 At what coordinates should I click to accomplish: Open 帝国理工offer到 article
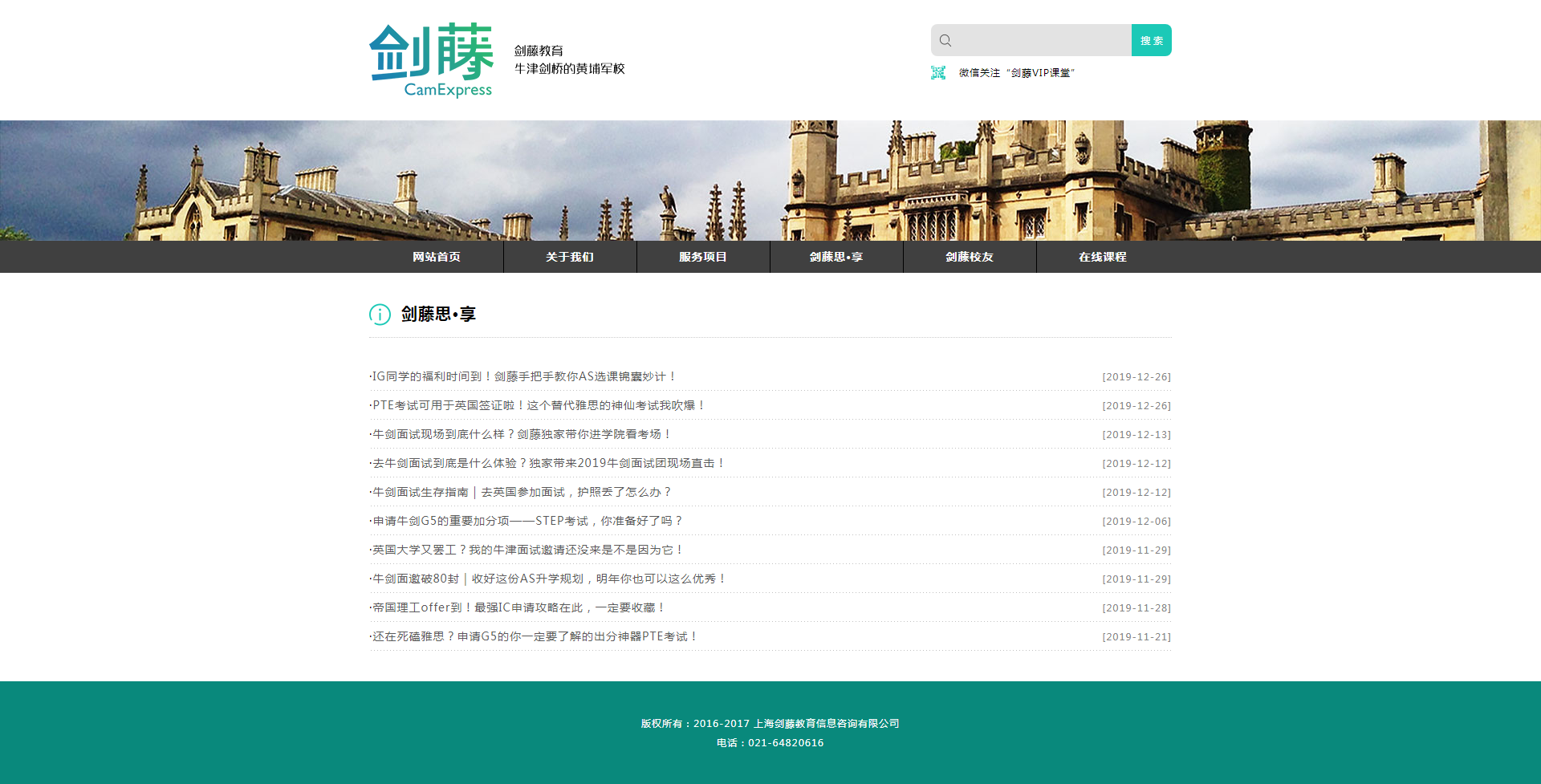[518, 607]
